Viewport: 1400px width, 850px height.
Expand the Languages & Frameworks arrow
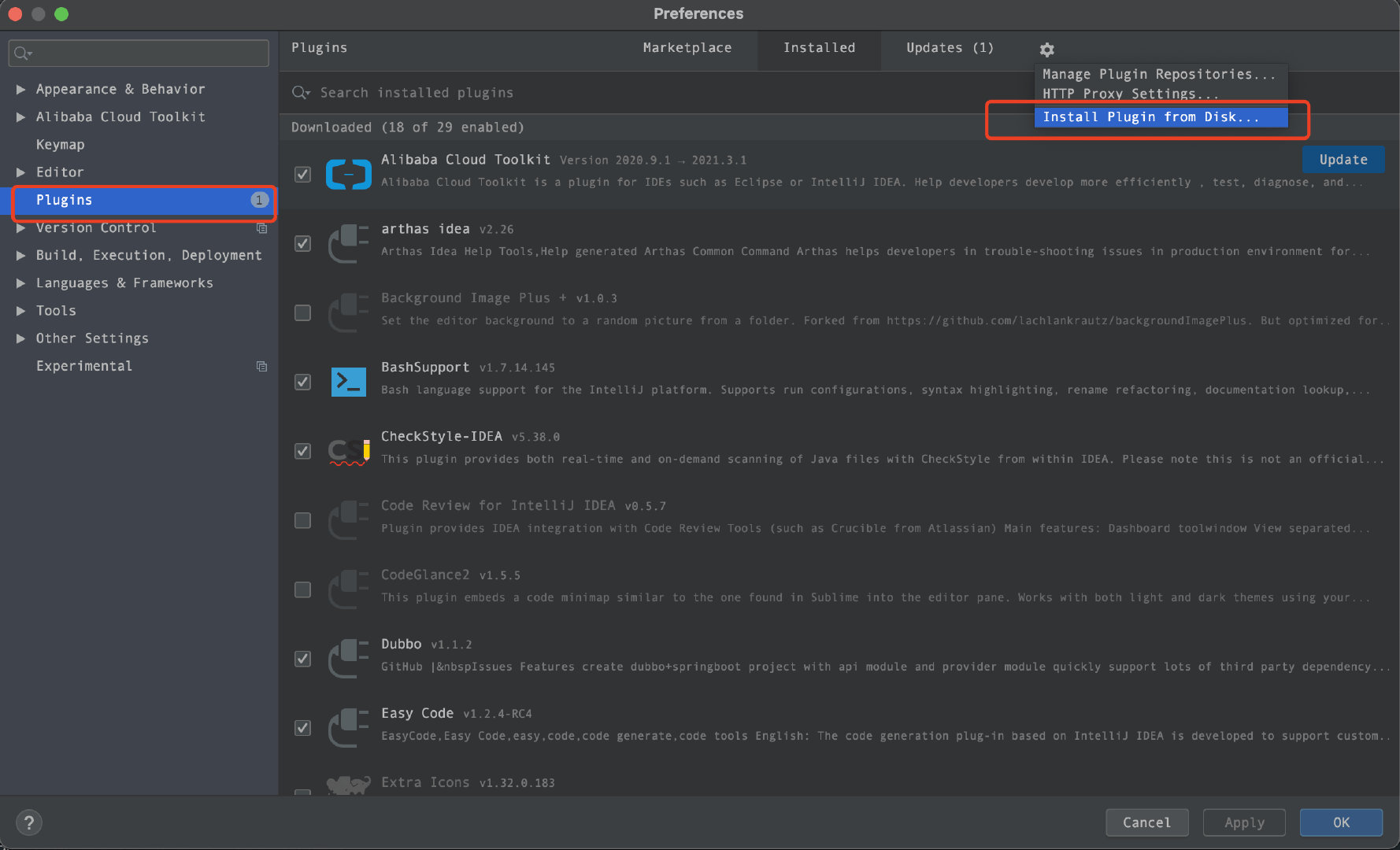(20, 283)
